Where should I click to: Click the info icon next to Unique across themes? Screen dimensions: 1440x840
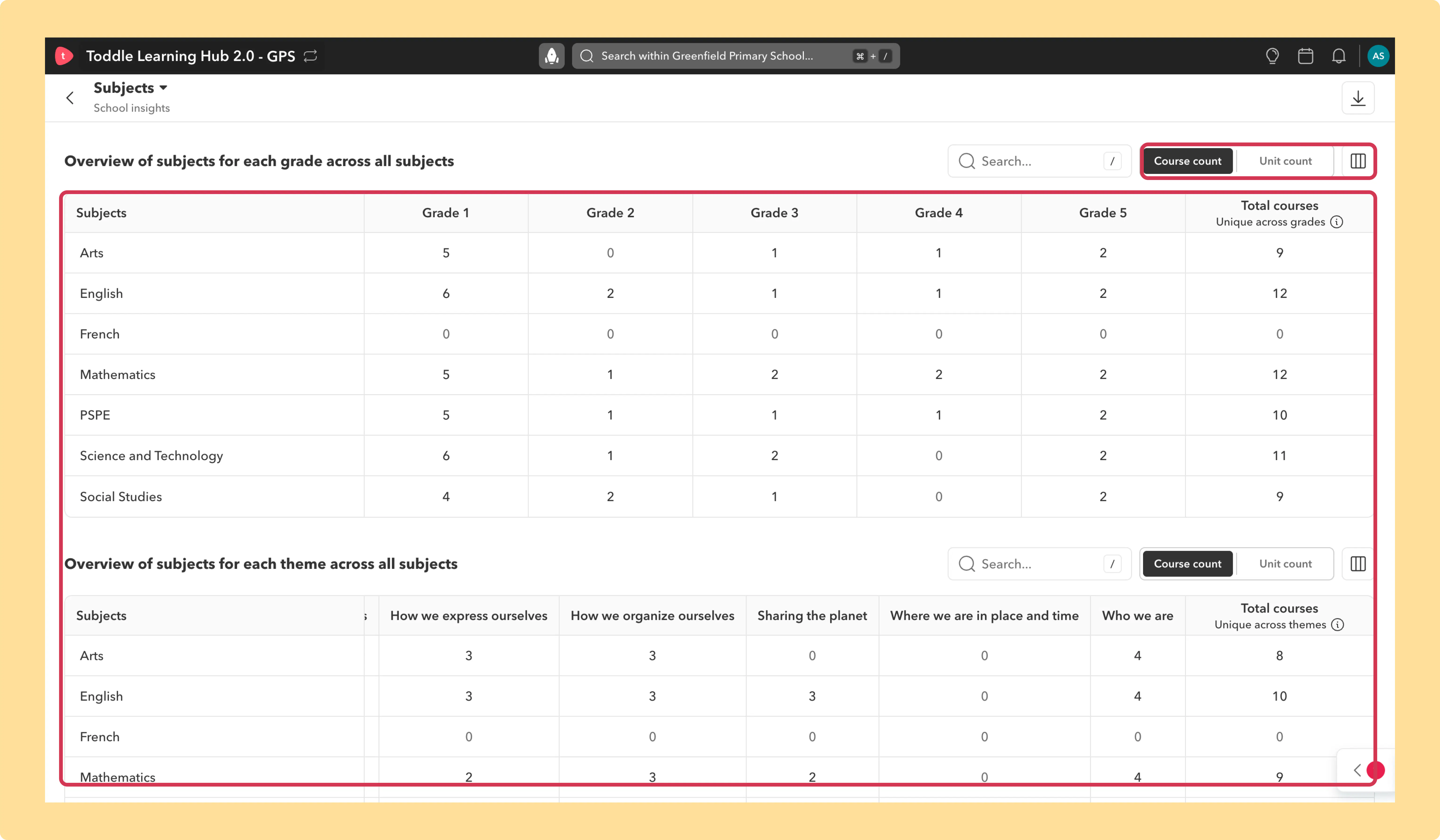1337,625
